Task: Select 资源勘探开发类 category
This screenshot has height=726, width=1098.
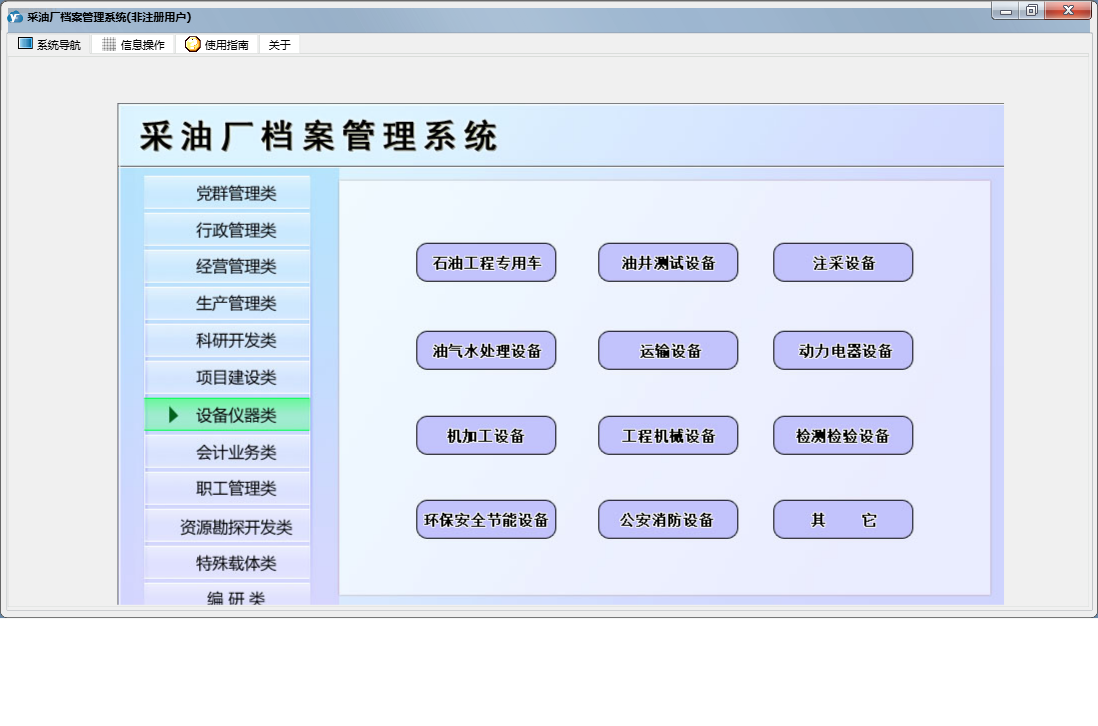Action: (x=227, y=526)
